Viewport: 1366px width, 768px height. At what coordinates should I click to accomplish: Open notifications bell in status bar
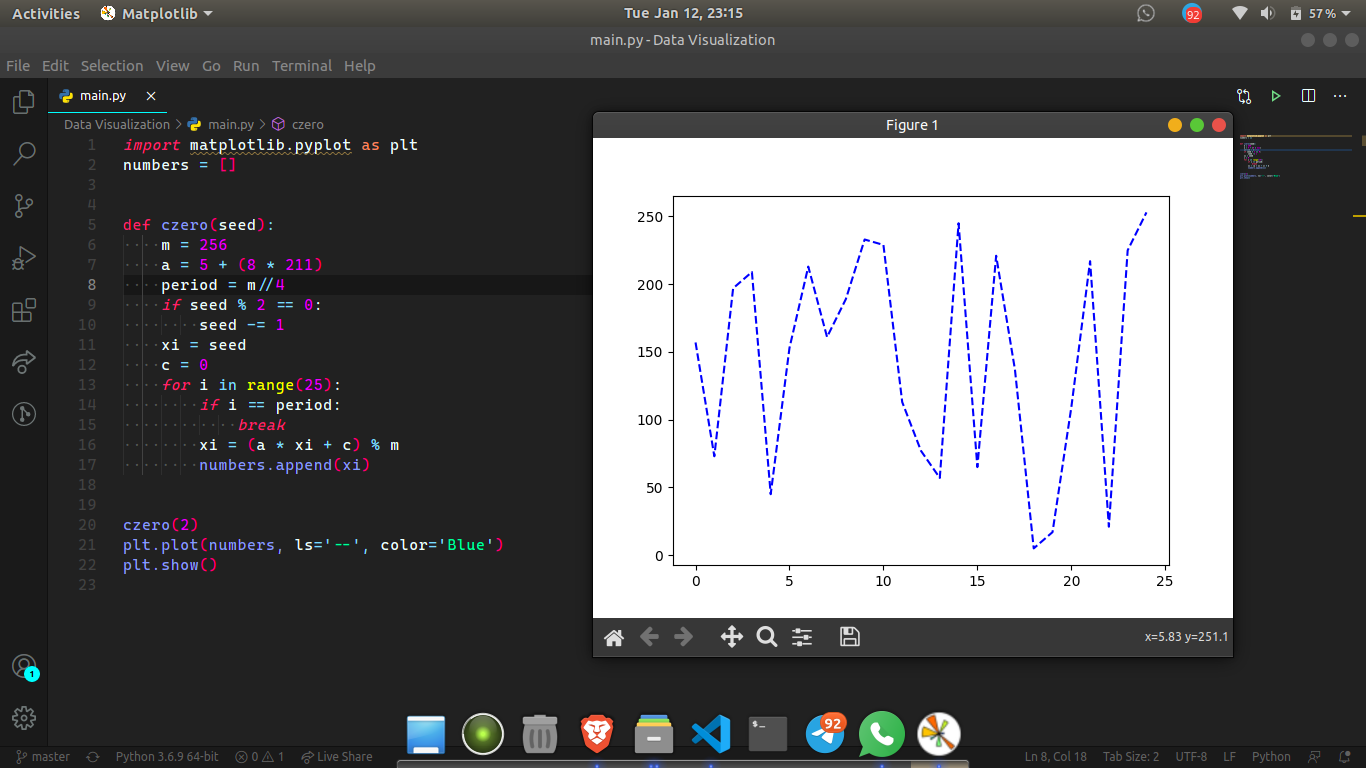(x=1345, y=757)
